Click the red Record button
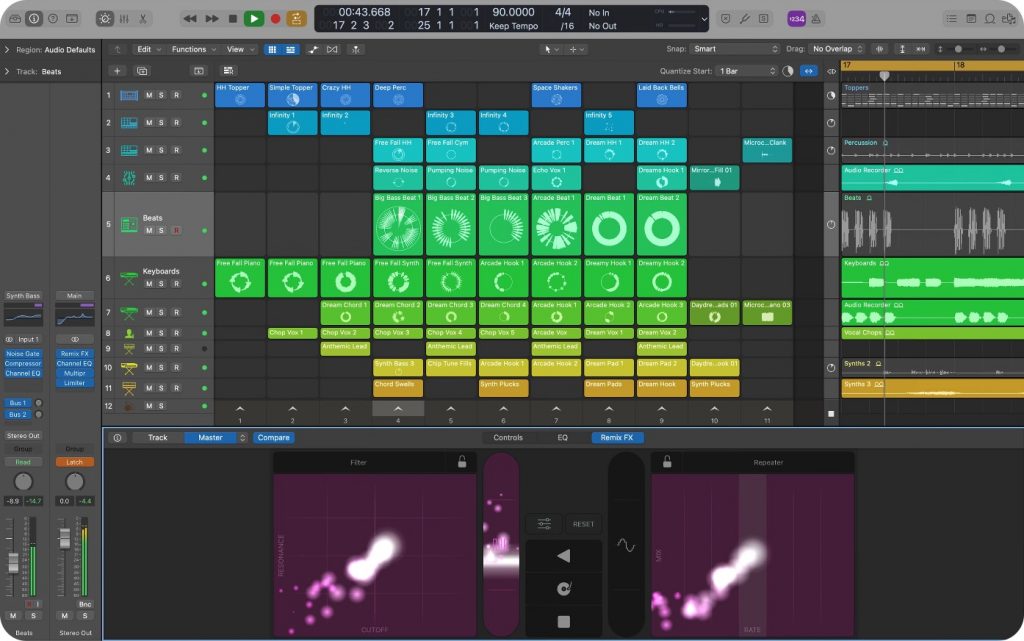The width and height of the screenshot is (1024, 641). point(275,17)
